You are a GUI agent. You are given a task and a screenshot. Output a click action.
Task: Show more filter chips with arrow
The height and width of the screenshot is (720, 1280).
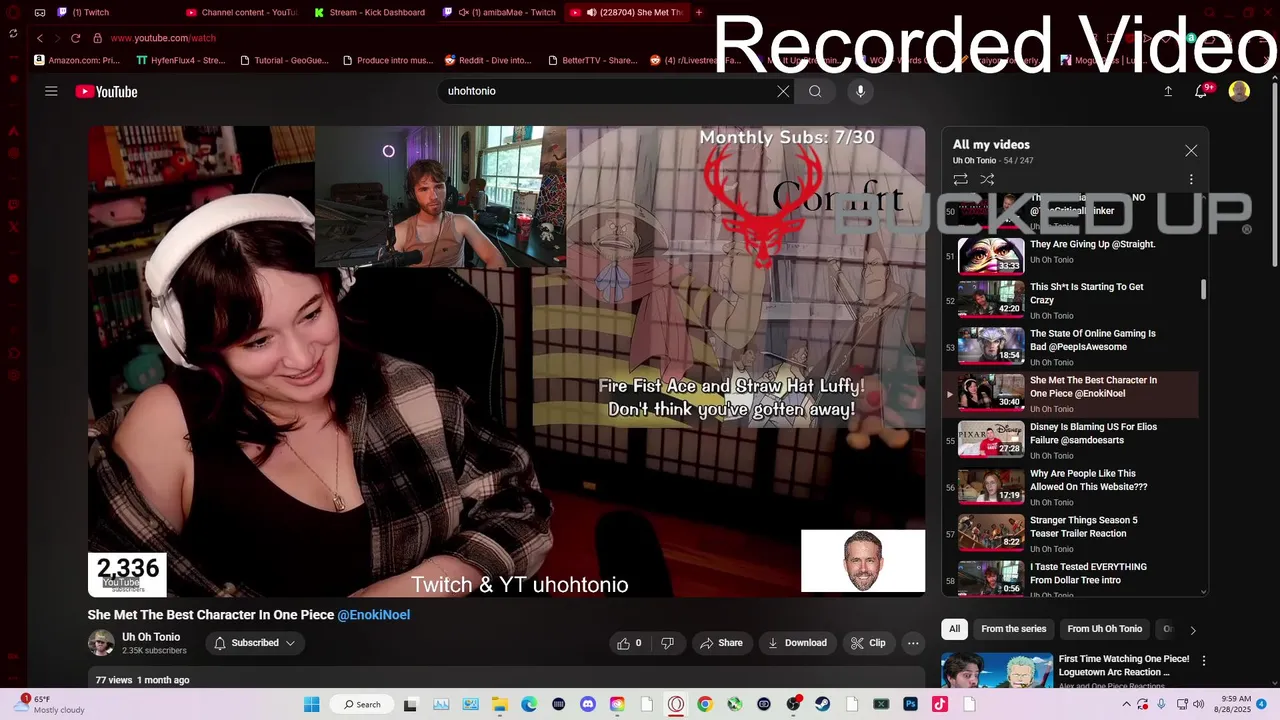1192,630
